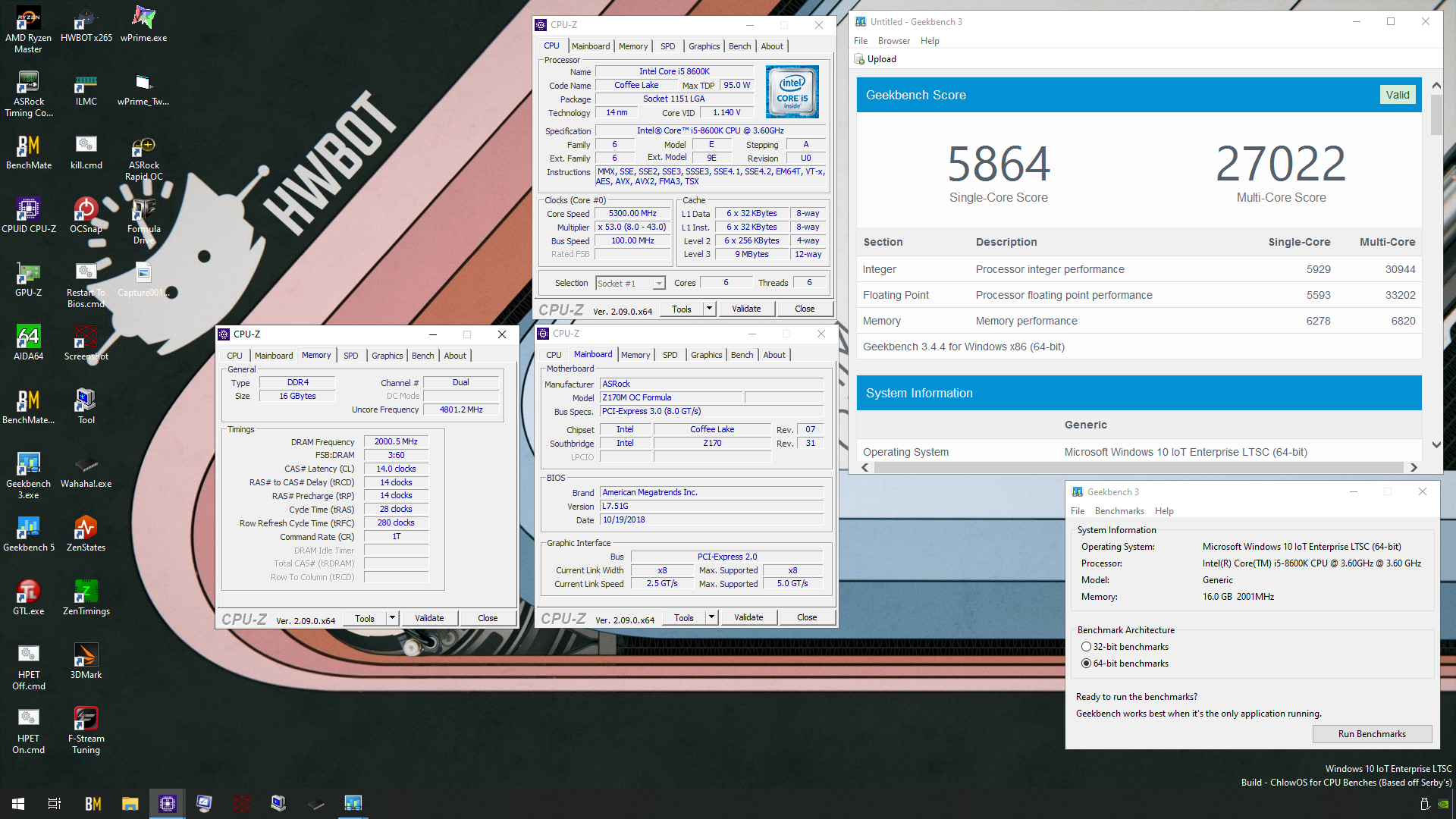Expand Tools dropdown arrow in Mainboard window
Viewport: 1456px width, 819px height.
(x=711, y=617)
